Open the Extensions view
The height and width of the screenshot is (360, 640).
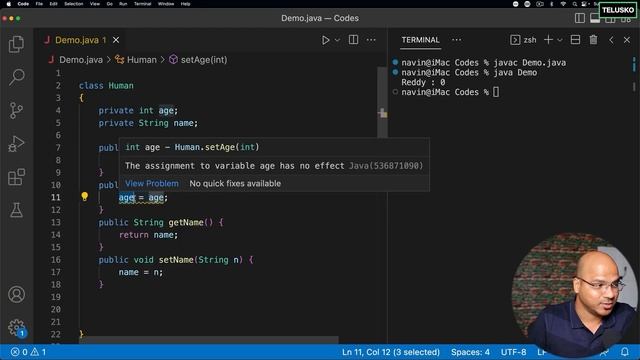pyautogui.click(x=16, y=177)
